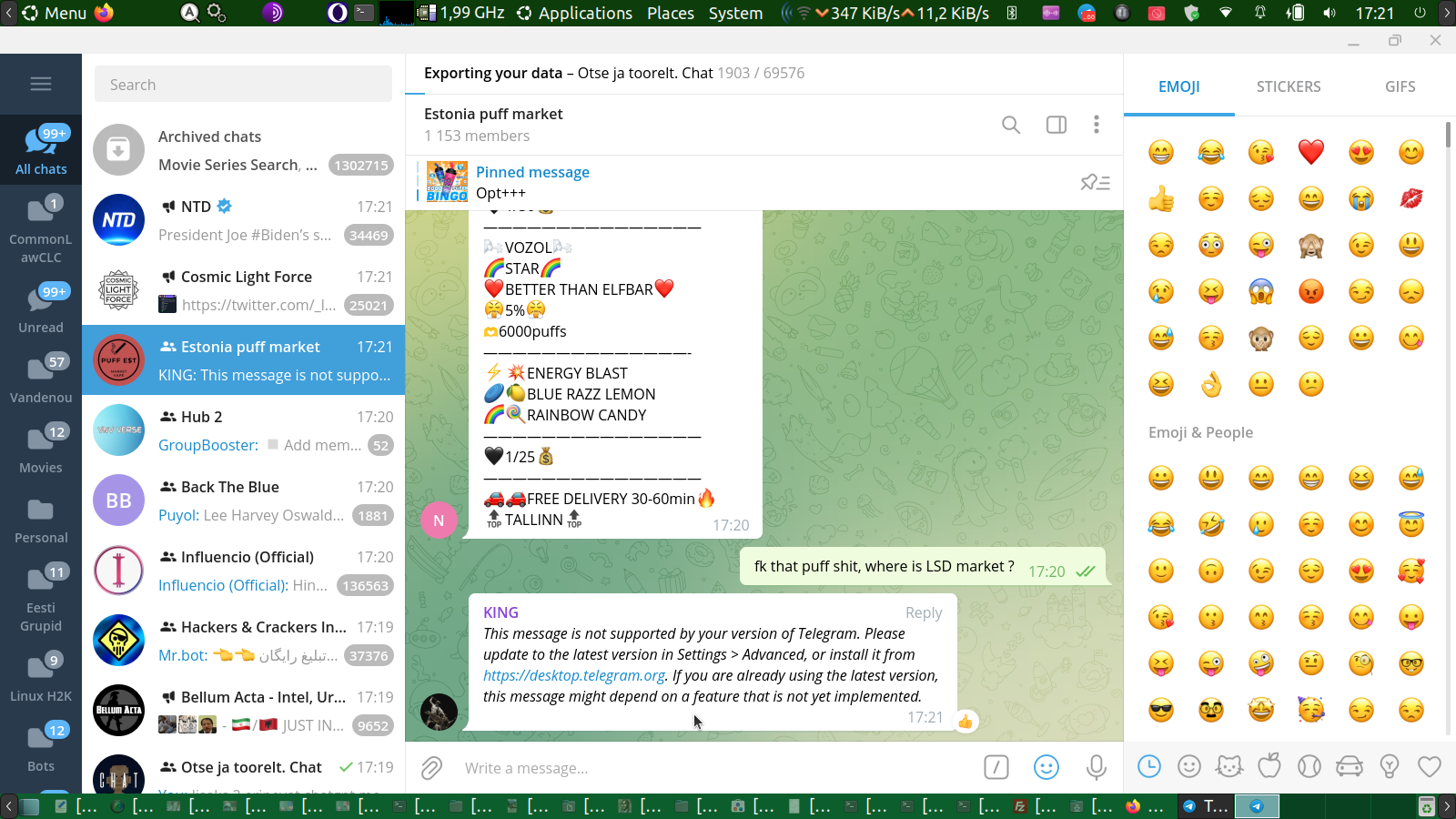Launch Firefox from the top panel
The image size is (1456, 819).
104,13
